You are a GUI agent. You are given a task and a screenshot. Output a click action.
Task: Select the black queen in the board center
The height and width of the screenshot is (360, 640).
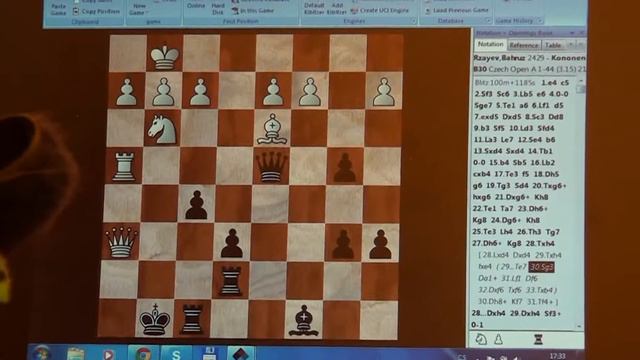271,167
